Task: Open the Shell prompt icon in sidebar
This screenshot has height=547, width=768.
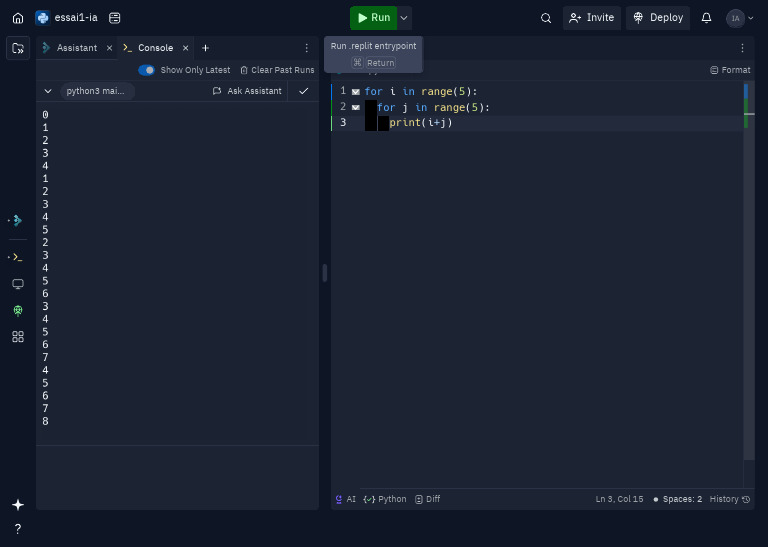Action: point(18,257)
